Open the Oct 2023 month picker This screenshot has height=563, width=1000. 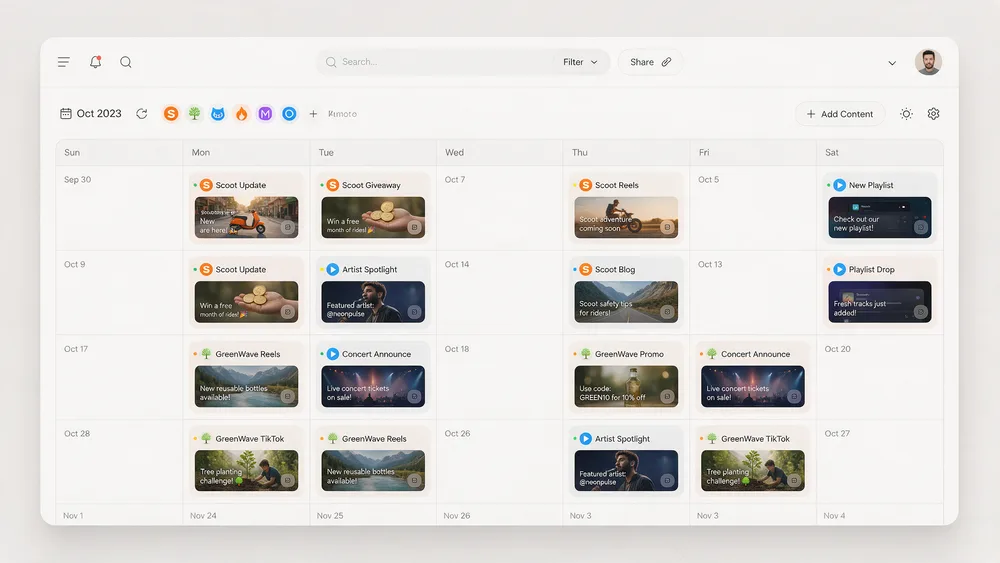coord(91,113)
